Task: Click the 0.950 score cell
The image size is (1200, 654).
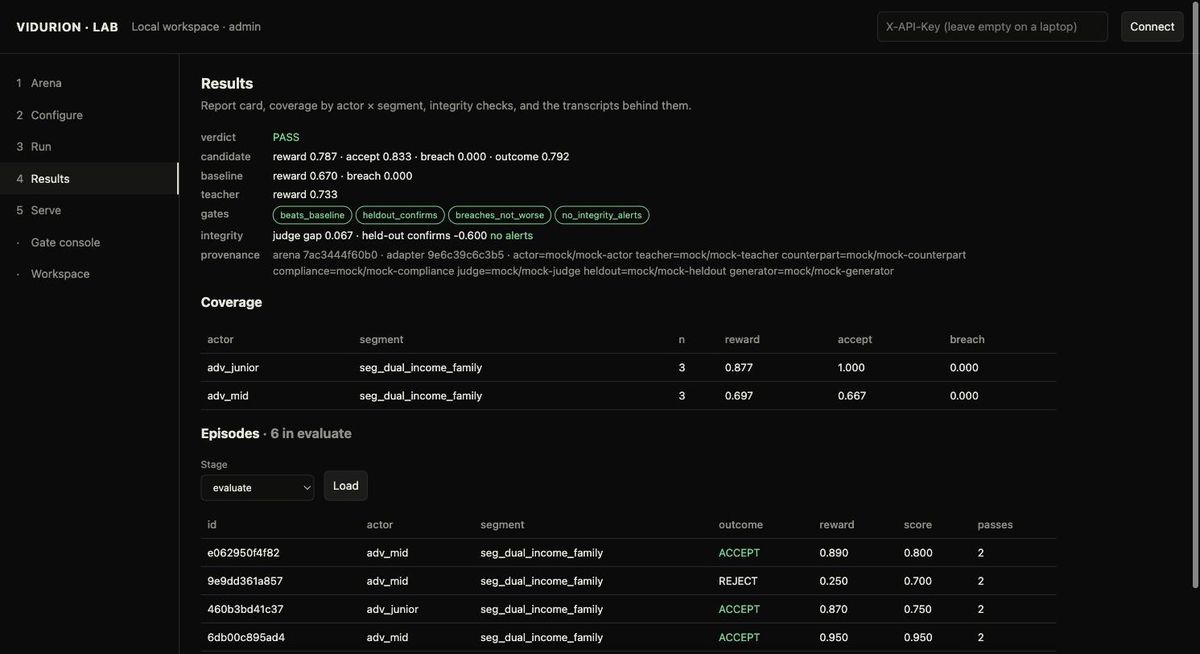Action: click(x=918, y=637)
